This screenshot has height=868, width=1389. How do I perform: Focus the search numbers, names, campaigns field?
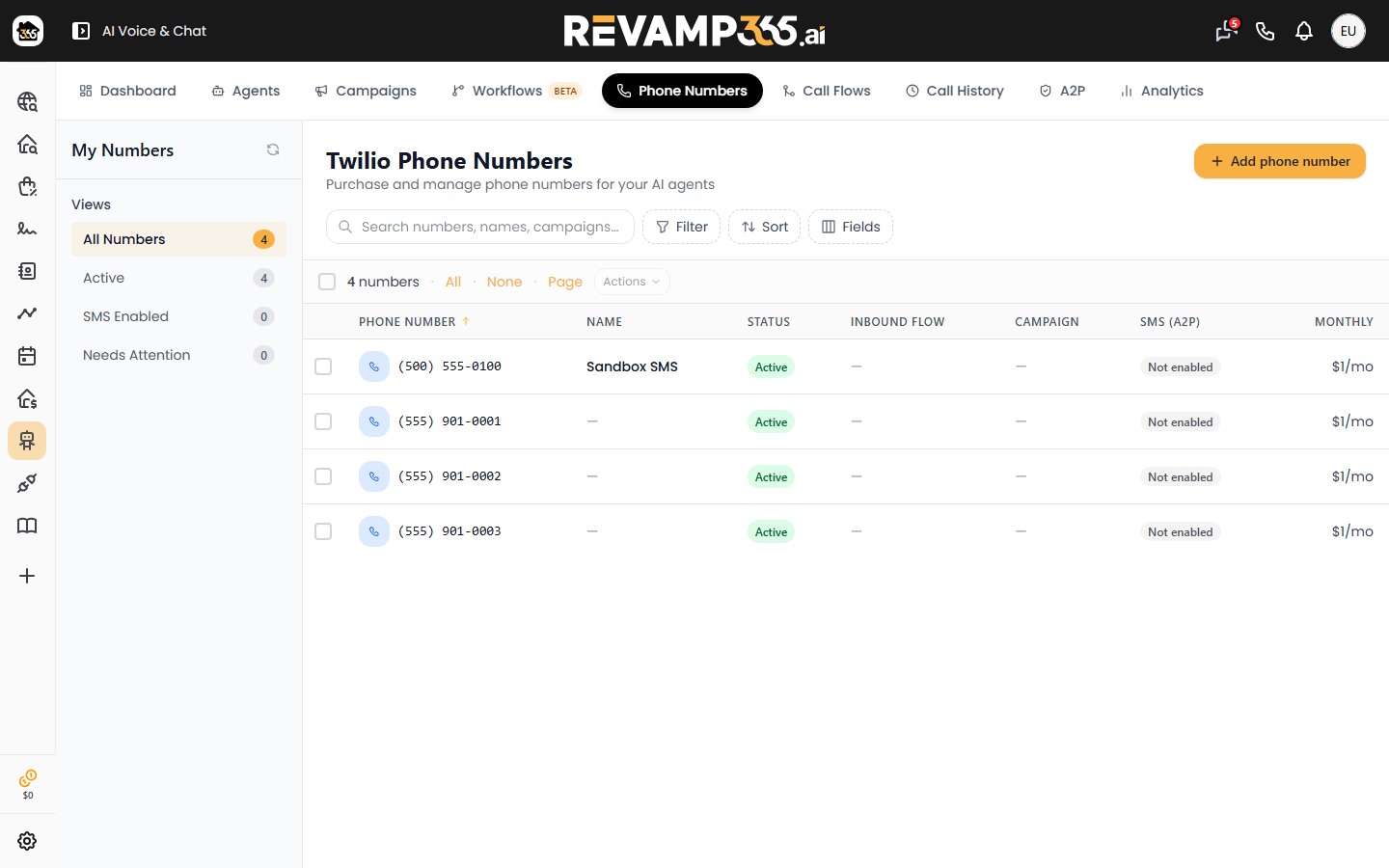click(x=480, y=227)
